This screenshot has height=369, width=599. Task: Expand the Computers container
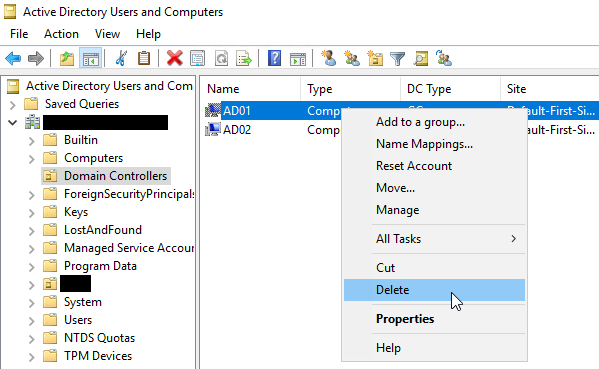tap(31, 159)
